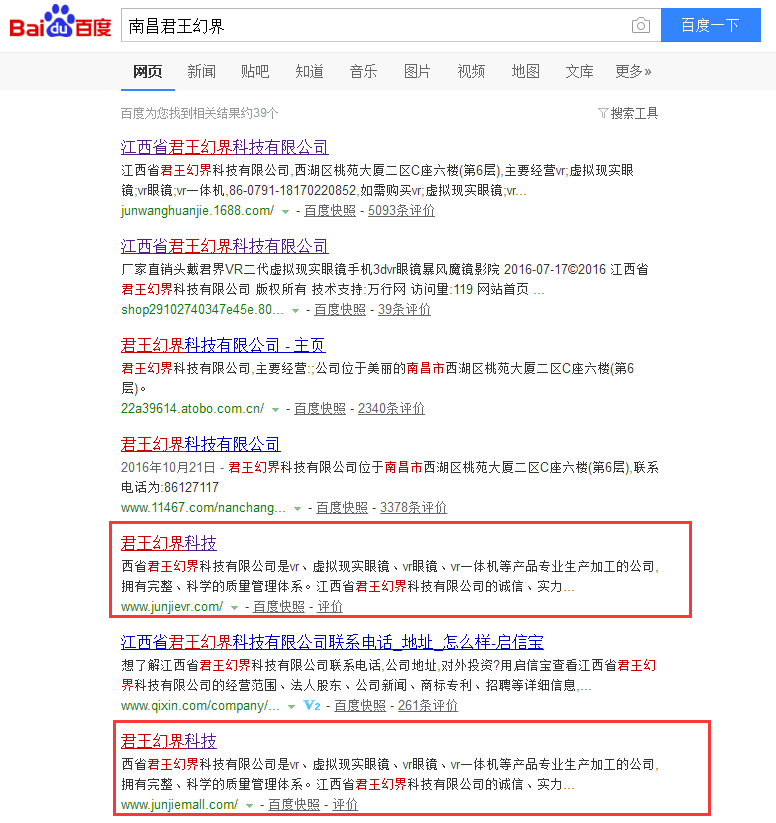Open 评价 link for junjiemall.com result
This screenshot has width=776, height=823.
pyautogui.click(x=345, y=805)
